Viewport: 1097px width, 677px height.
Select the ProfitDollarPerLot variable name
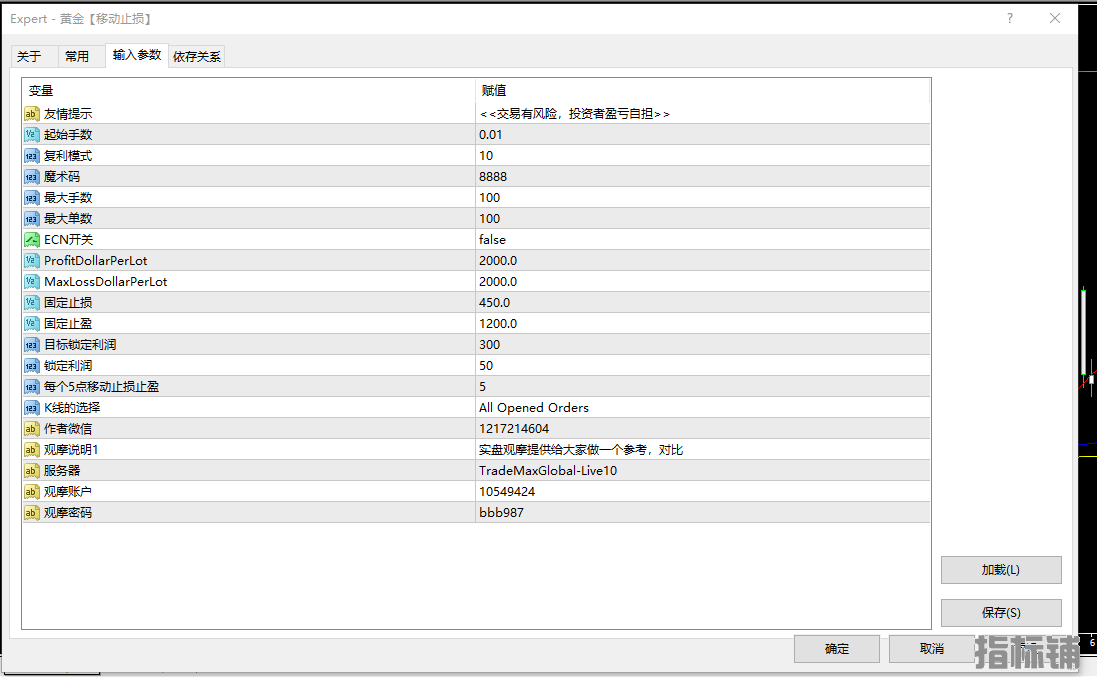tap(96, 260)
